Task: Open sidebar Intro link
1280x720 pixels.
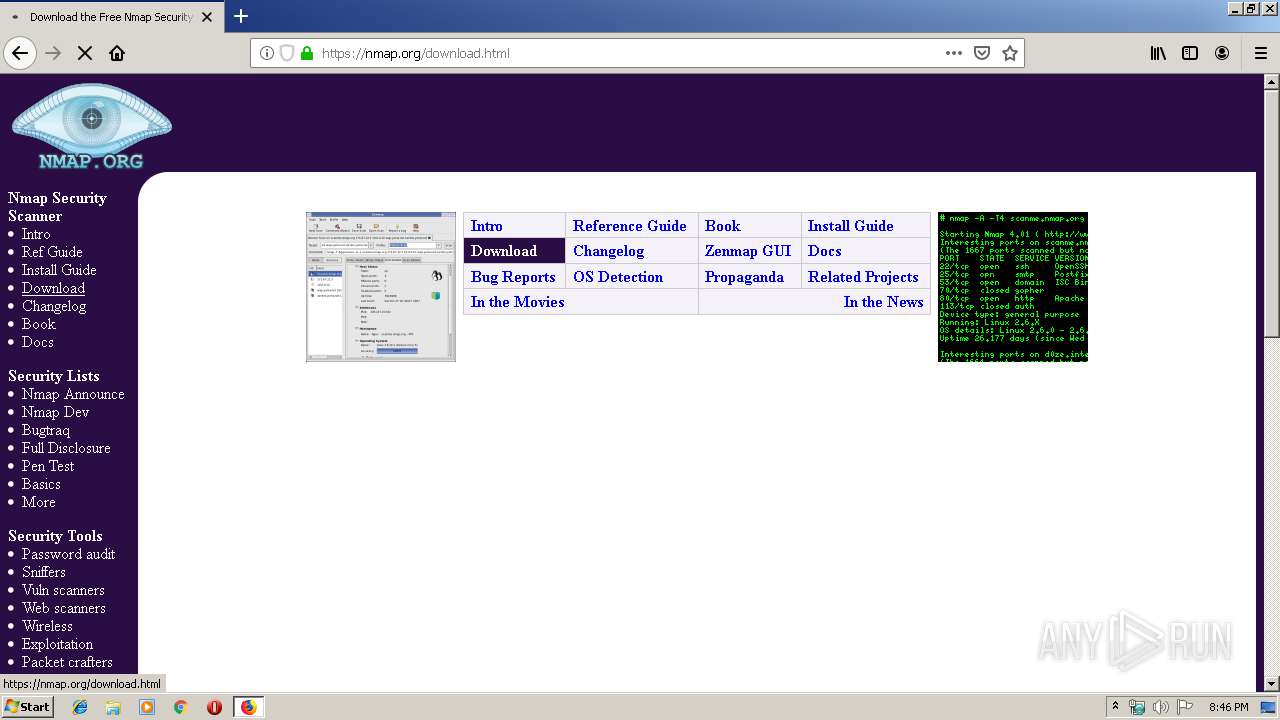Action: click(x=36, y=234)
